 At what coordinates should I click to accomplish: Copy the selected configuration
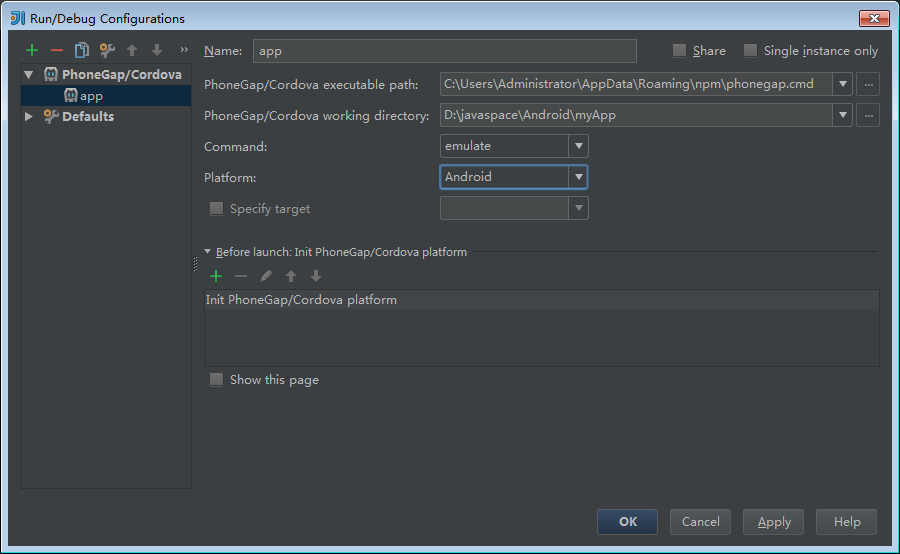coord(82,51)
